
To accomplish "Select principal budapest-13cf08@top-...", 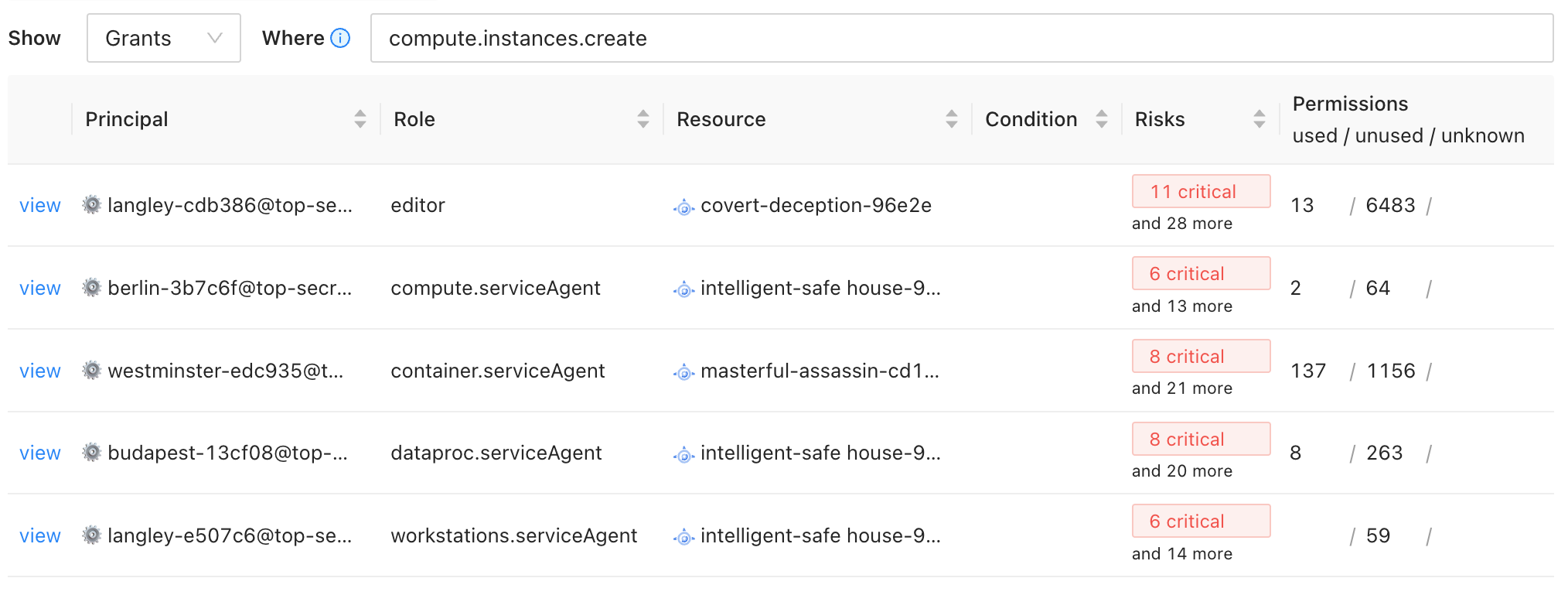I will [227, 453].
